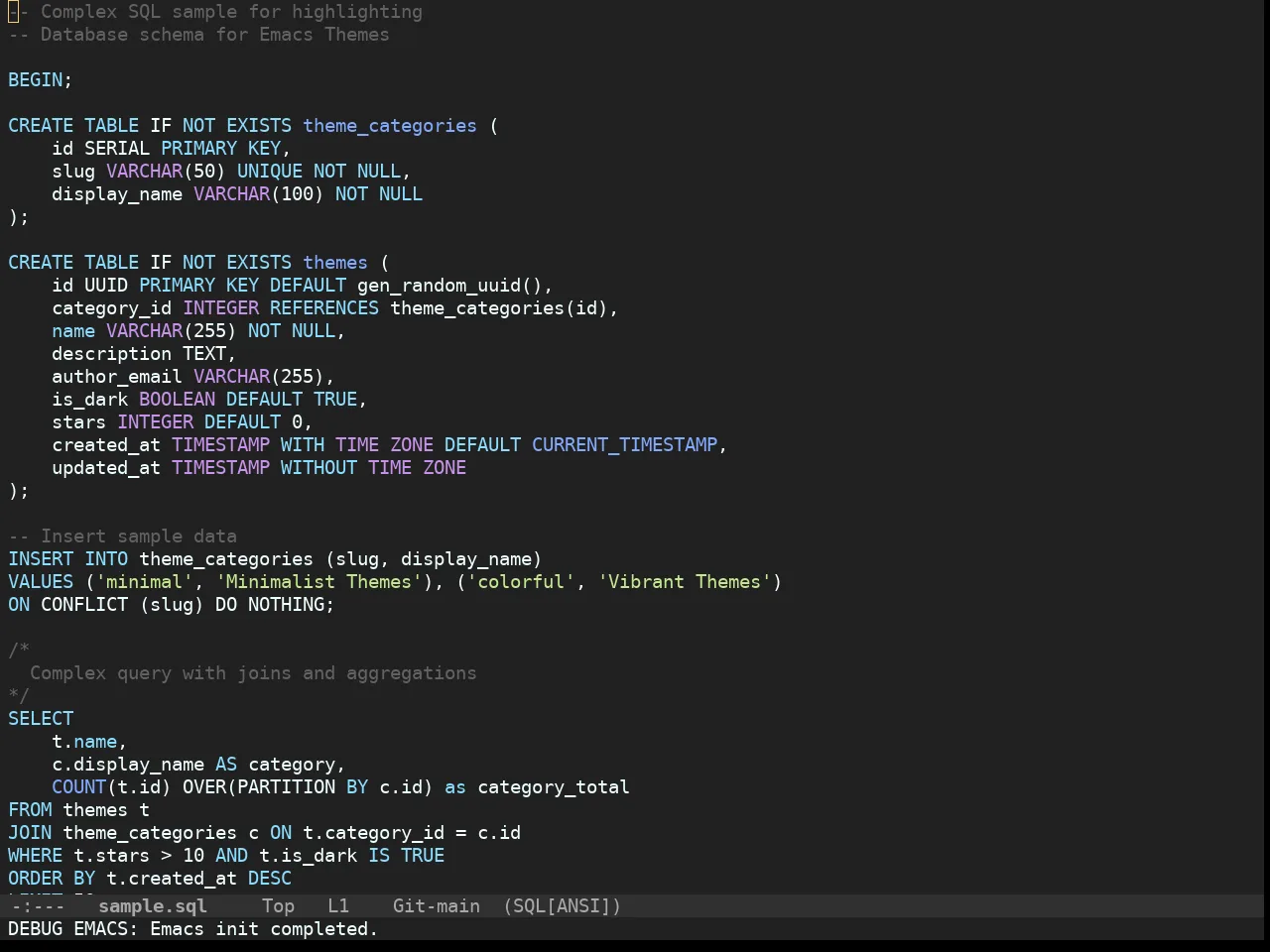Click the 'Minimalist Themes' string literal
Screen dimensions: 1270x952
click(318, 582)
